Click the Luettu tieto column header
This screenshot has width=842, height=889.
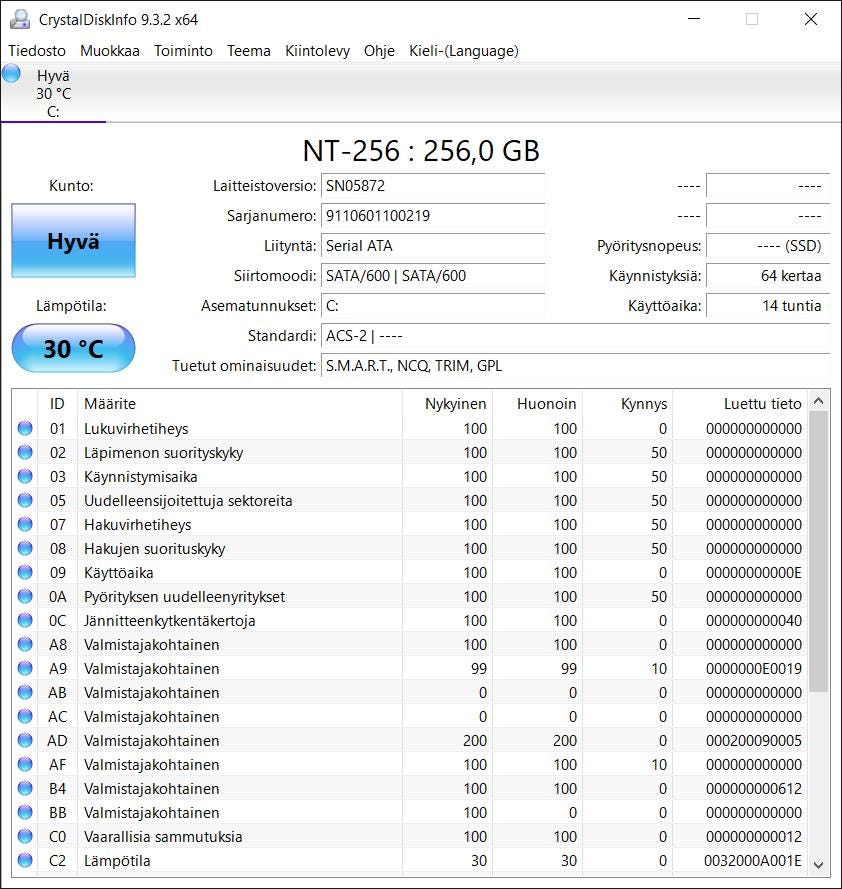(762, 404)
